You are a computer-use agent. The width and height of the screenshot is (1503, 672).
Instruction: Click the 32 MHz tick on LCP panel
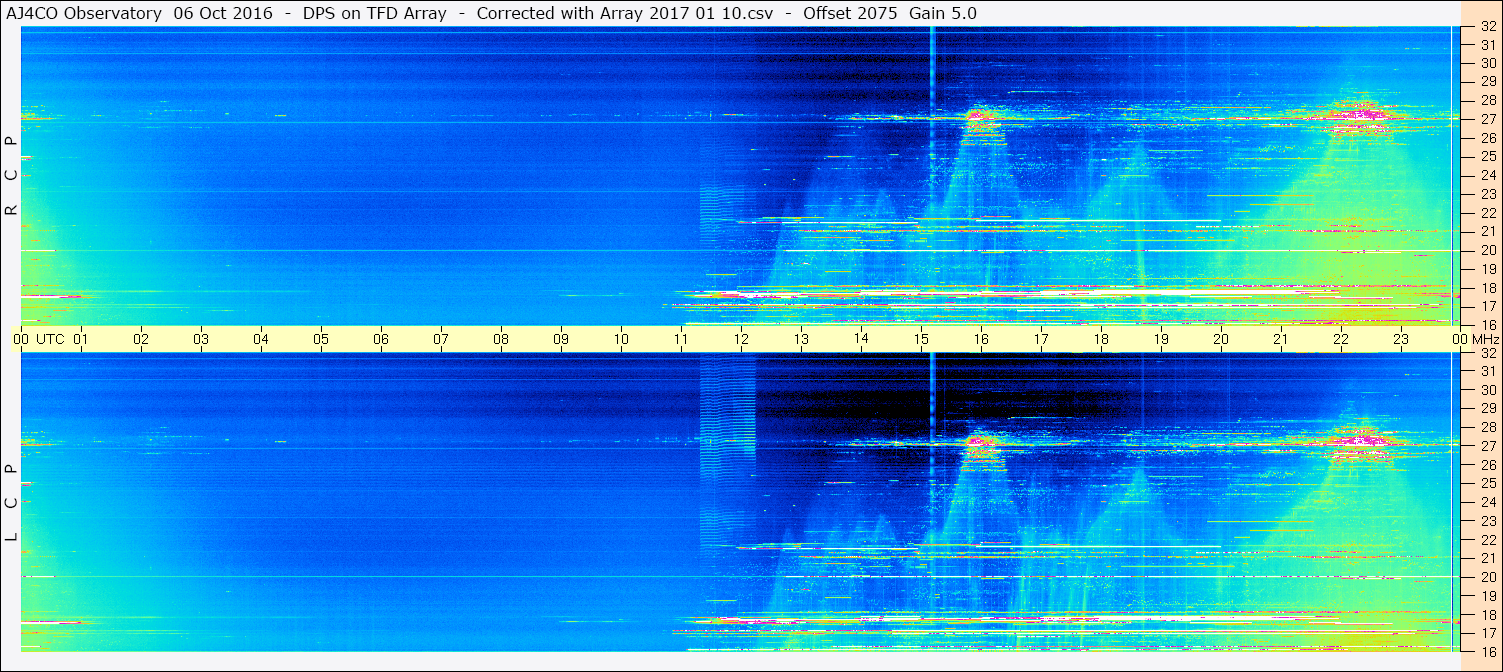[1487, 353]
